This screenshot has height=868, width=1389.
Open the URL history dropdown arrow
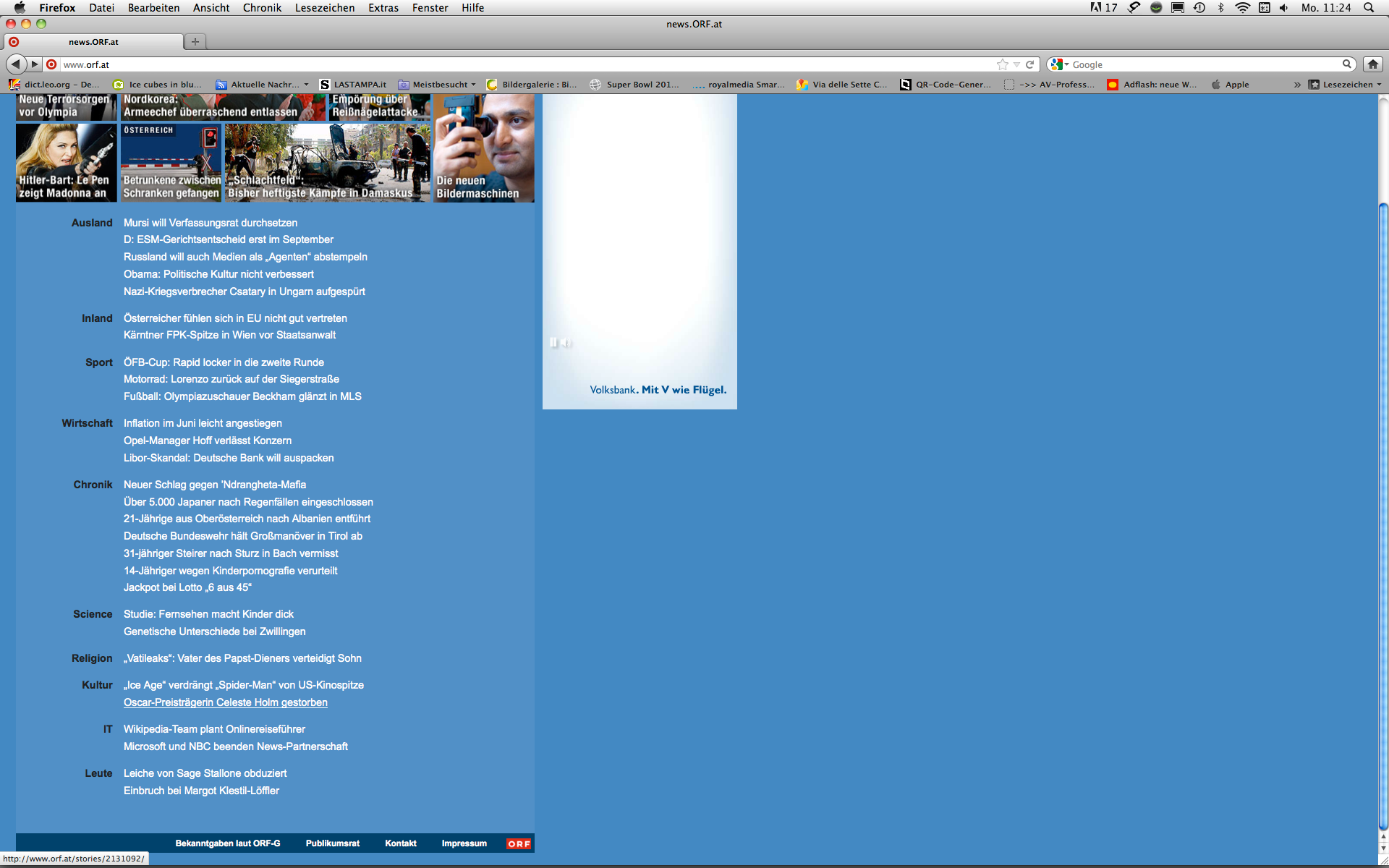(1016, 64)
